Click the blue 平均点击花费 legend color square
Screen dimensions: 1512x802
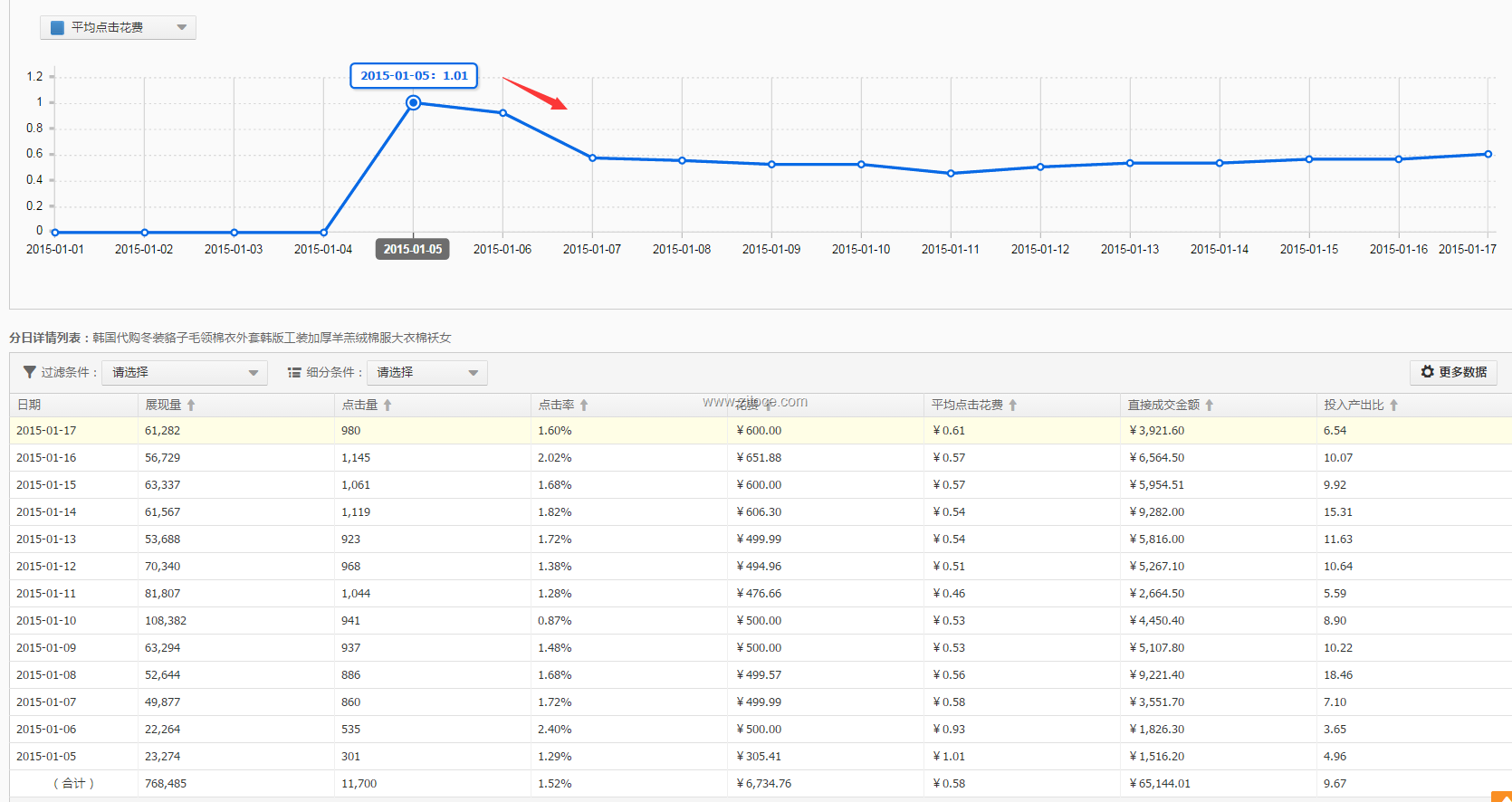pyautogui.click(x=57, y=28)
